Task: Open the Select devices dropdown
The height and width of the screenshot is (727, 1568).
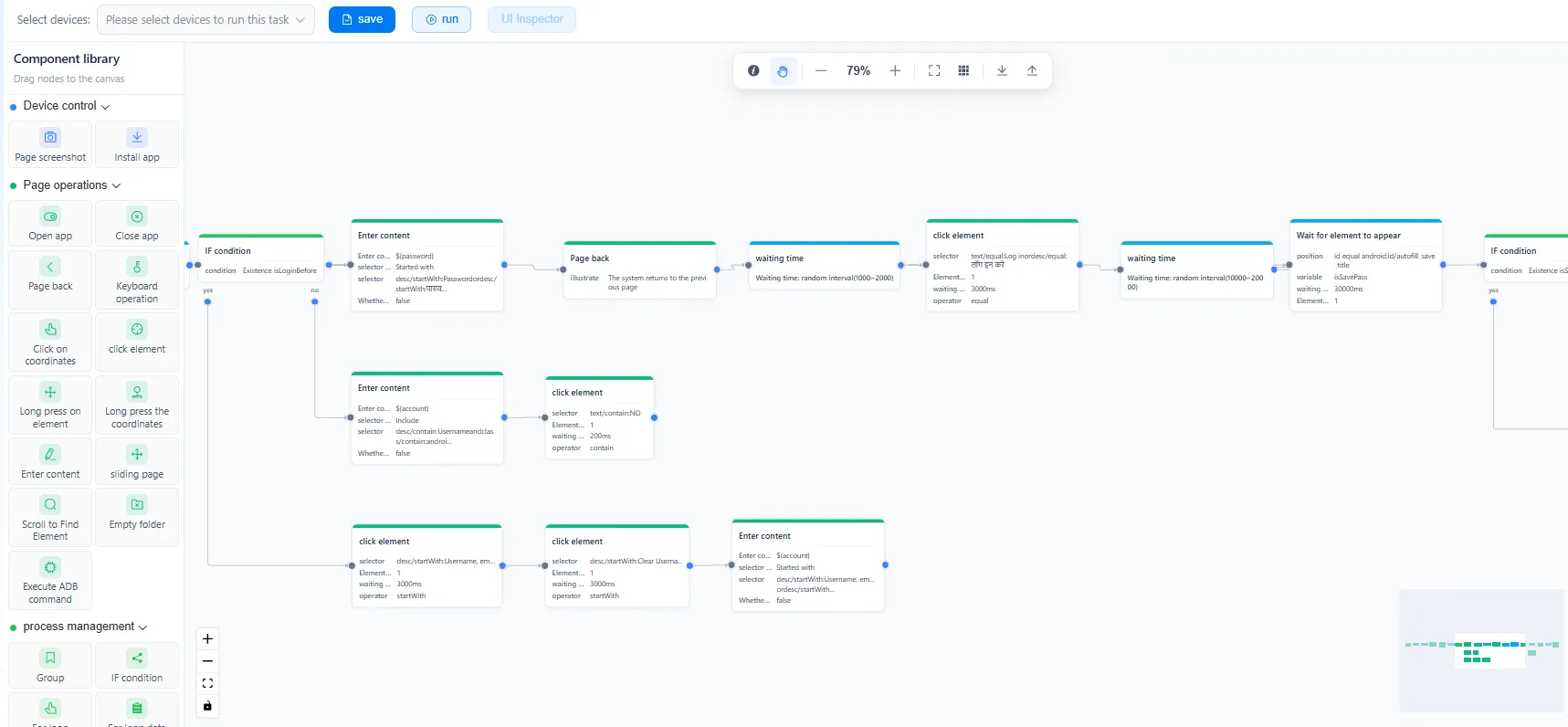Action: (x=205, y=19)
